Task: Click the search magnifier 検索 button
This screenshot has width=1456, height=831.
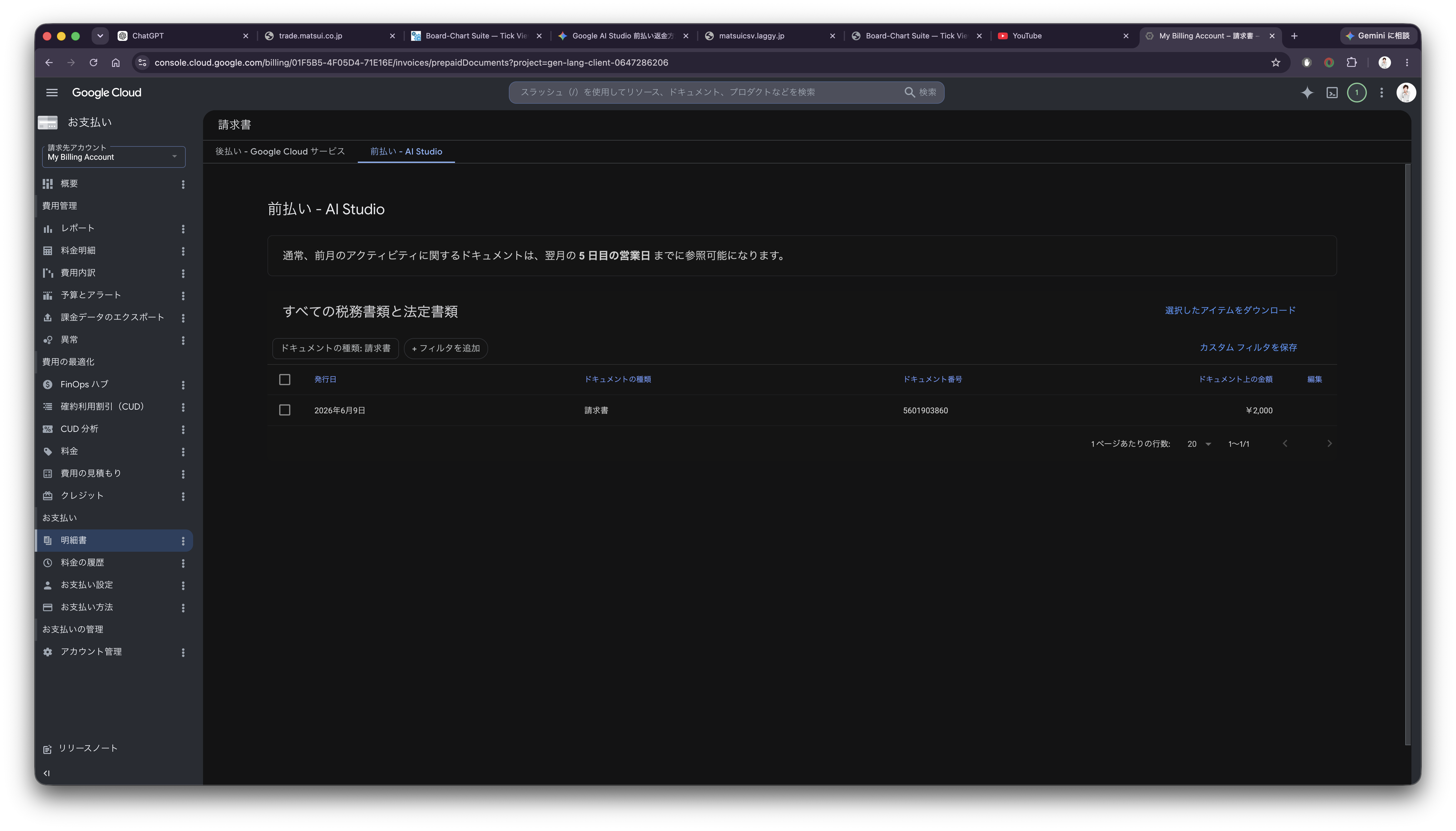Action: [x=920, y=92]
